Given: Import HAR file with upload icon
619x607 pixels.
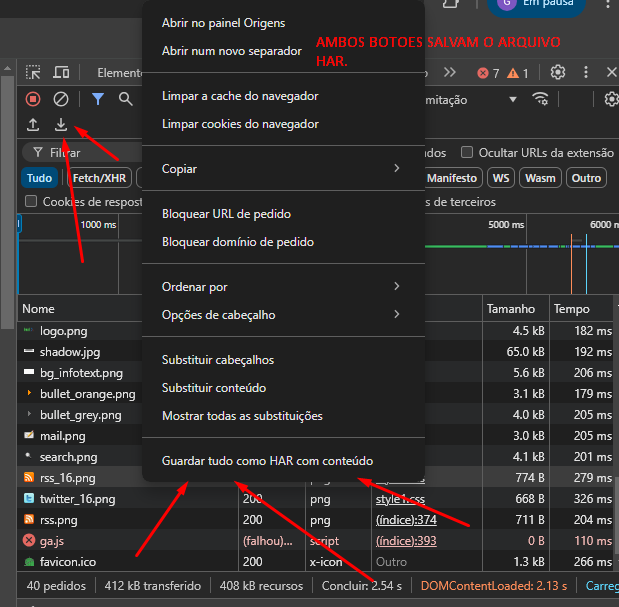Looking at the screenshot, I should pyautogui.click(x=33, y=125).
